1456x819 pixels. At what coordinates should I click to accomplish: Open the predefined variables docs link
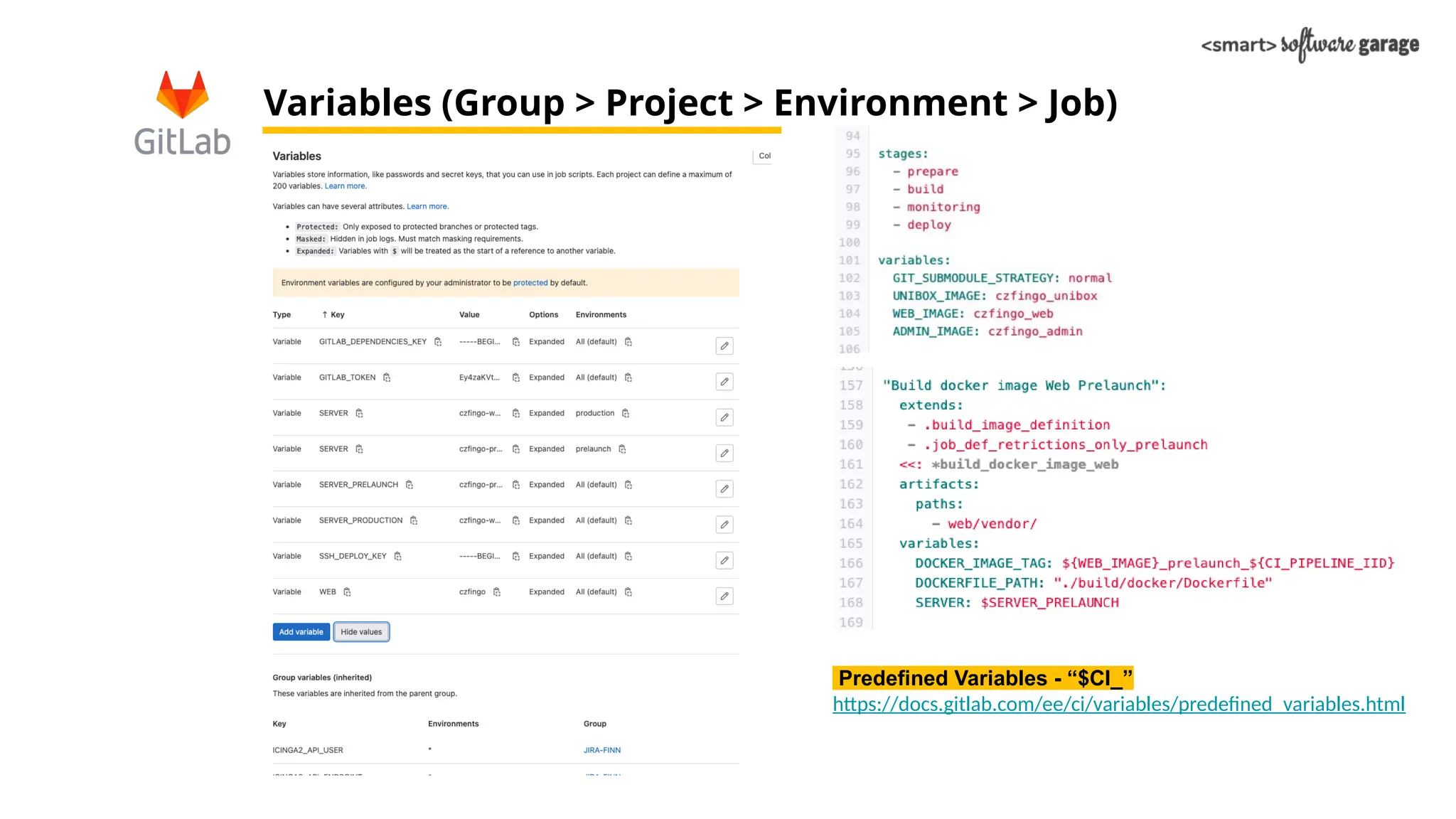tap(1118, 705)
